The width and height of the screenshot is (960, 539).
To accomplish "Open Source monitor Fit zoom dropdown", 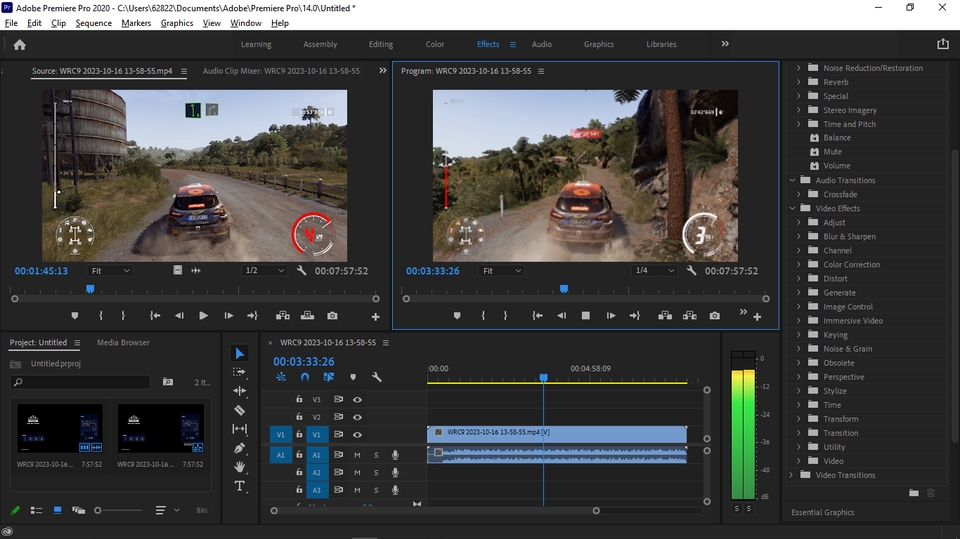I will (110, 271).
